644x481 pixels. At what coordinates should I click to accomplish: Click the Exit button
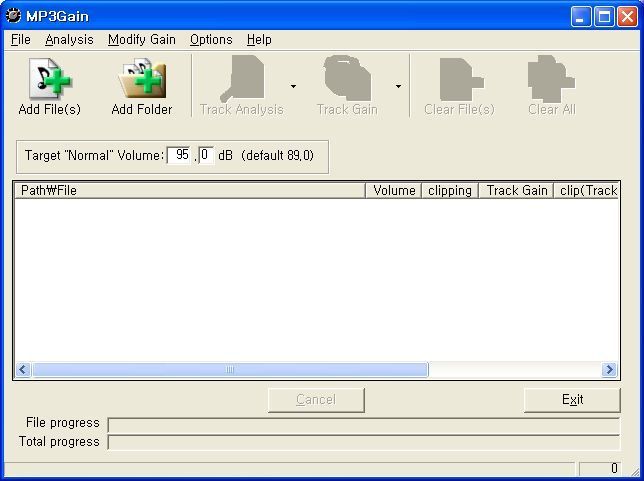click(x=572, y=400)
